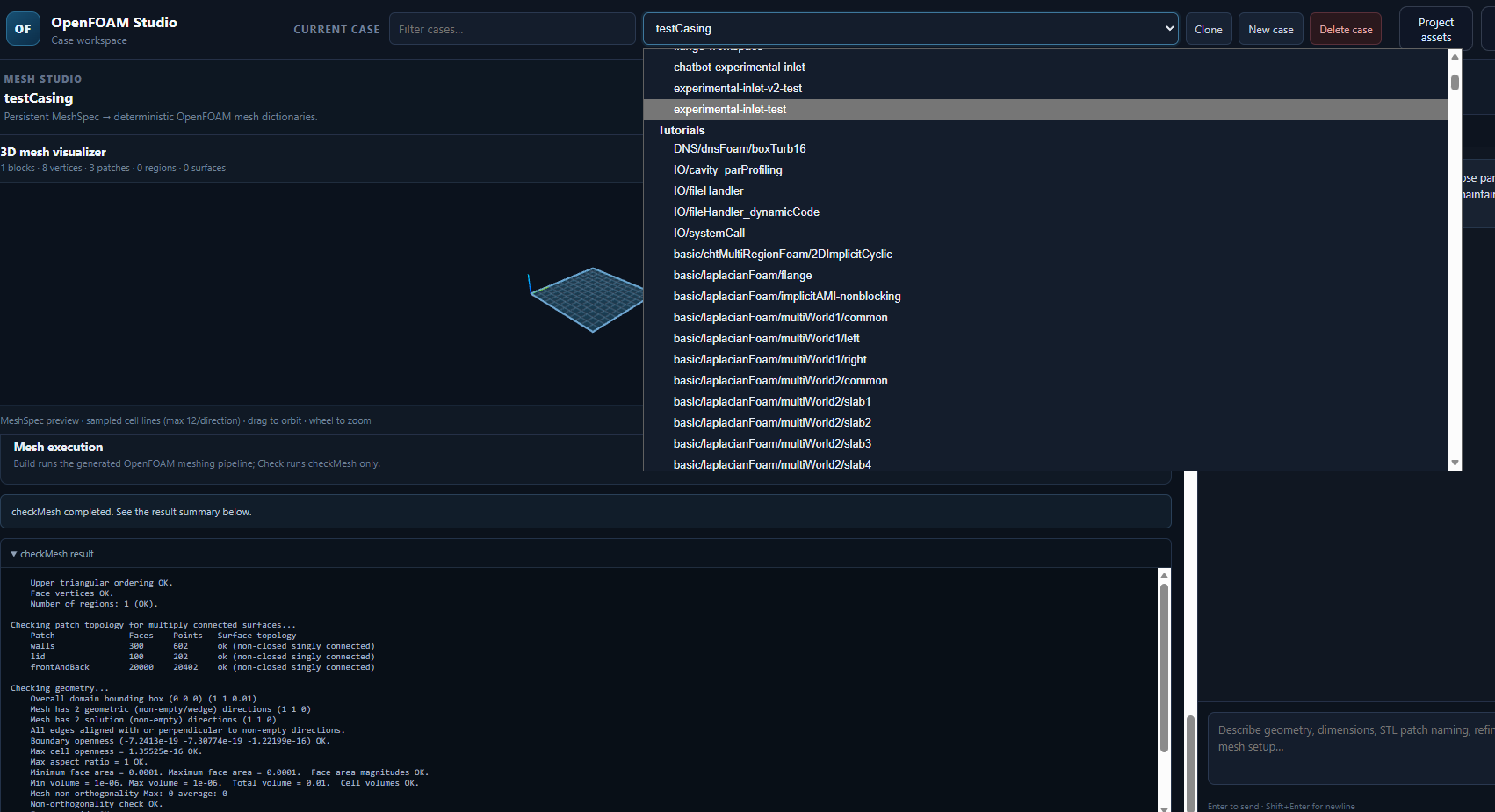Focus the Filter cases search field
This screenshot has width=1495, height=812.
pos(512,29)
